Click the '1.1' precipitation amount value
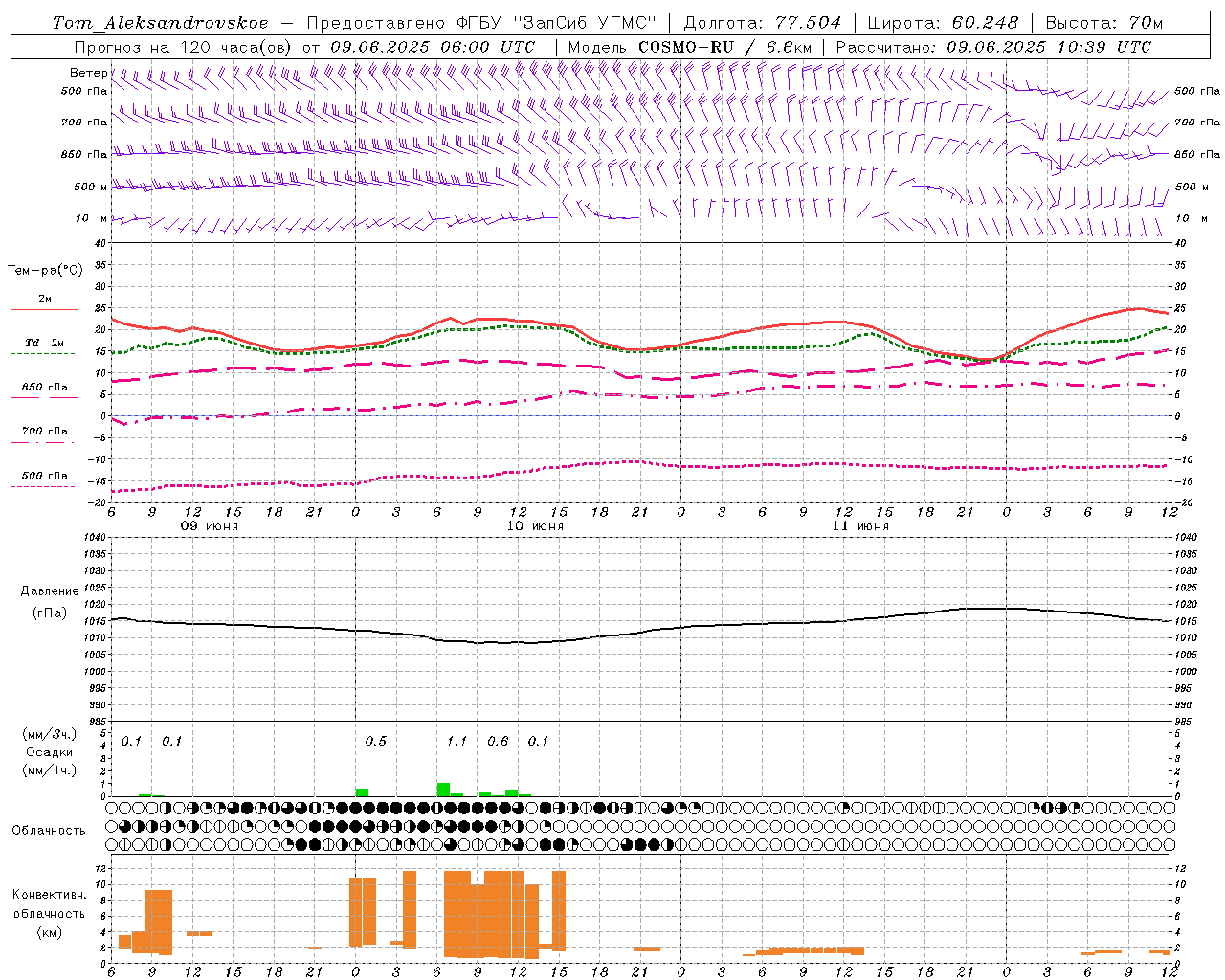1225x980 pixels. (x=457, y=742)
